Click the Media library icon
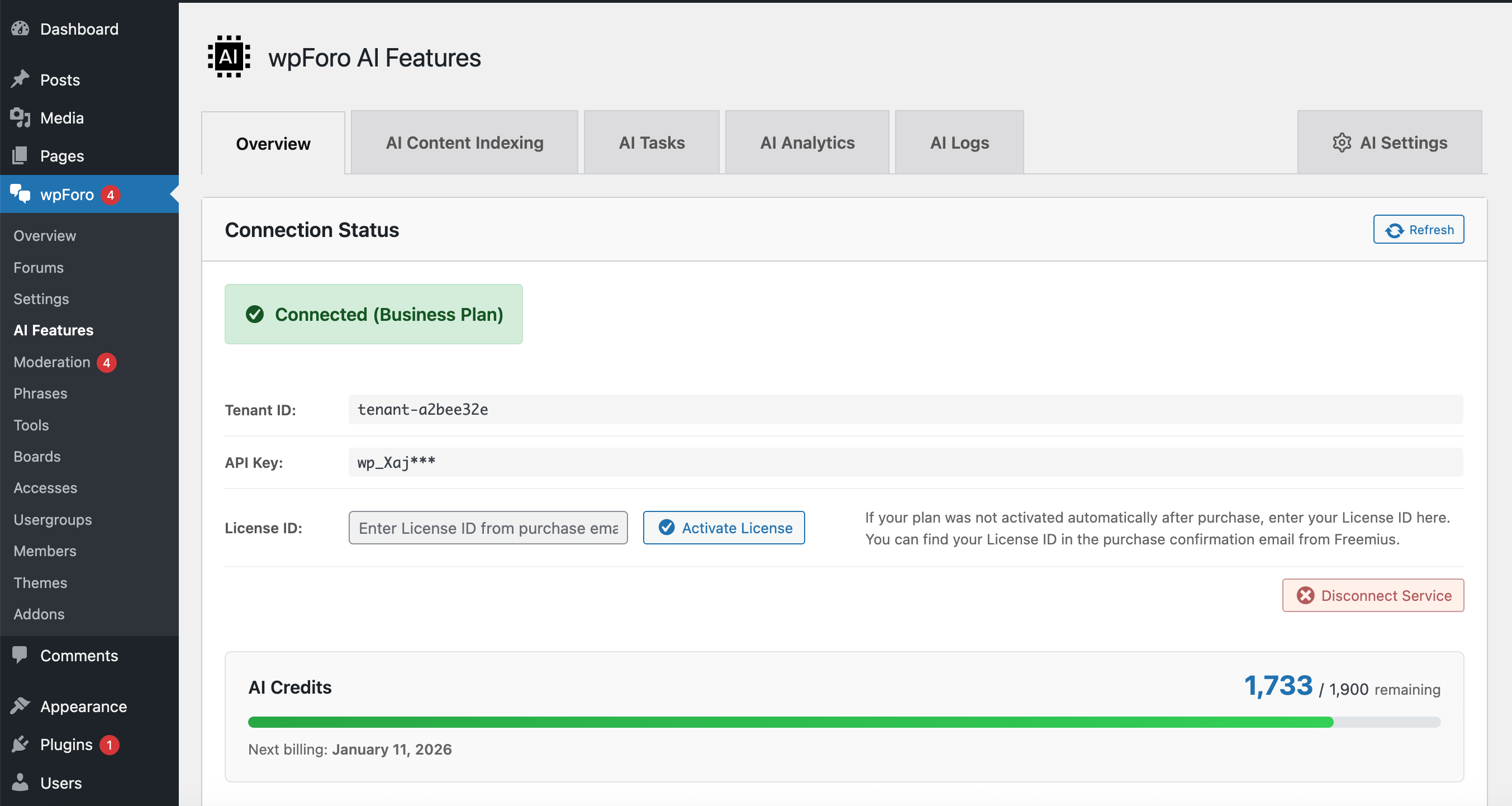Image resolution: width=1512 pixels, height=806 pixels. click(20, 117)
